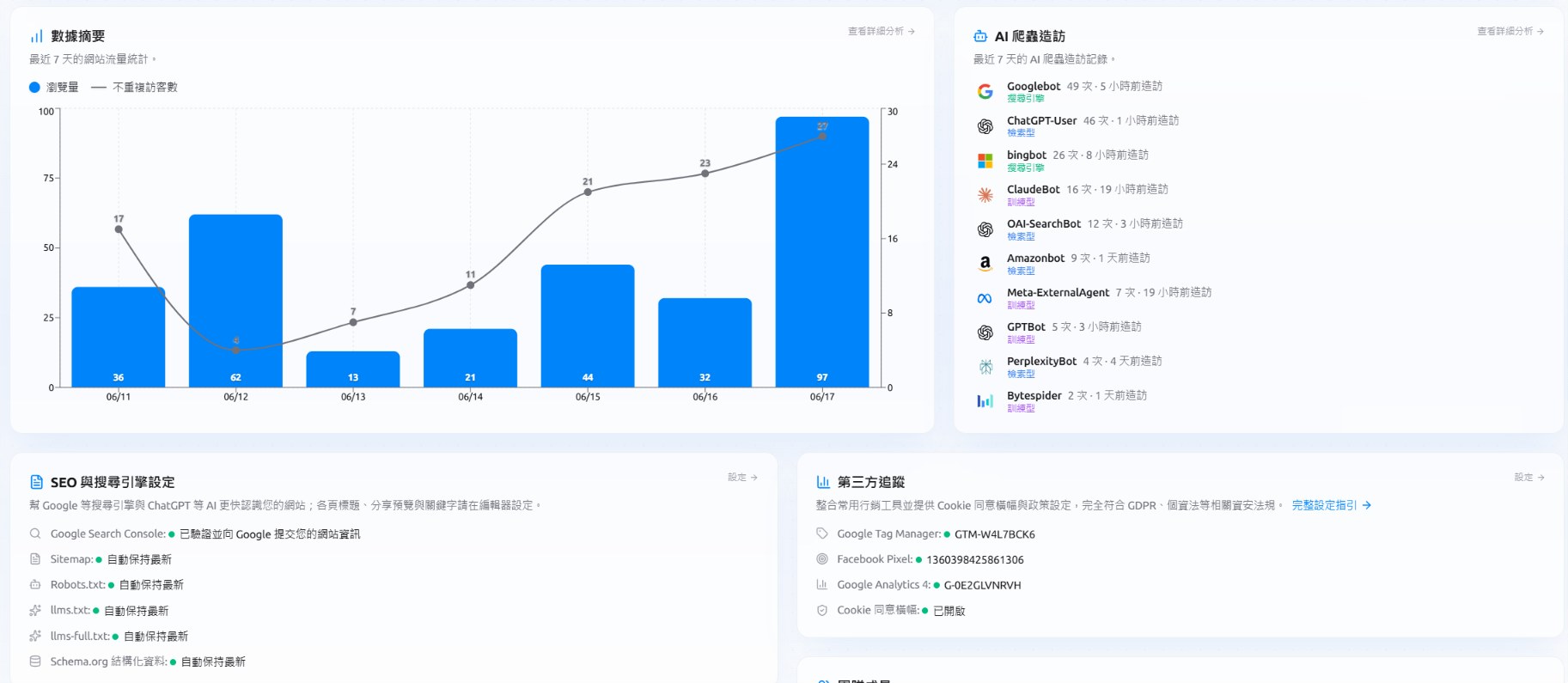
Task: Click the PerplexityBot icon
Action: [x=985, y=367]
